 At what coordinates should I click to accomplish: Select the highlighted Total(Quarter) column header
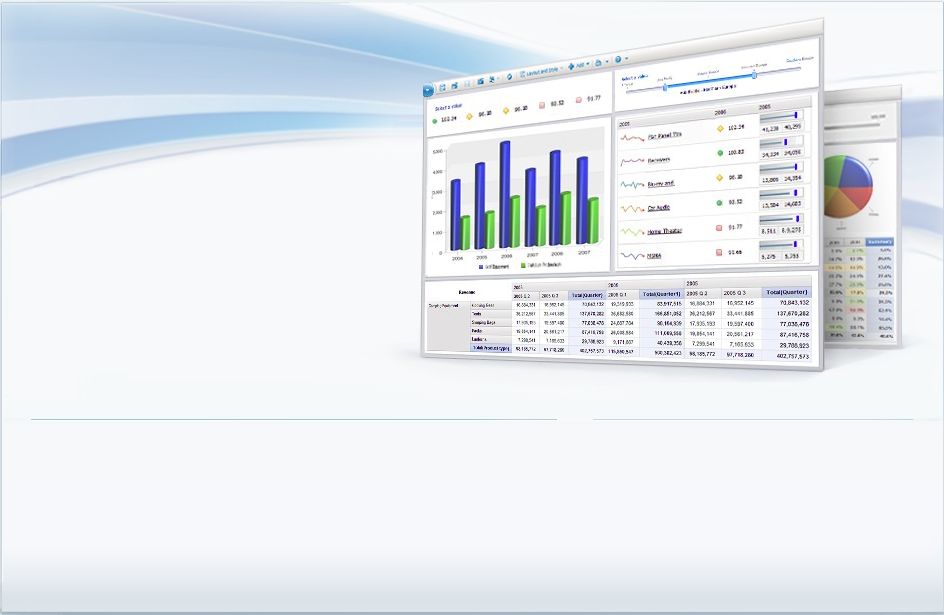787,292
